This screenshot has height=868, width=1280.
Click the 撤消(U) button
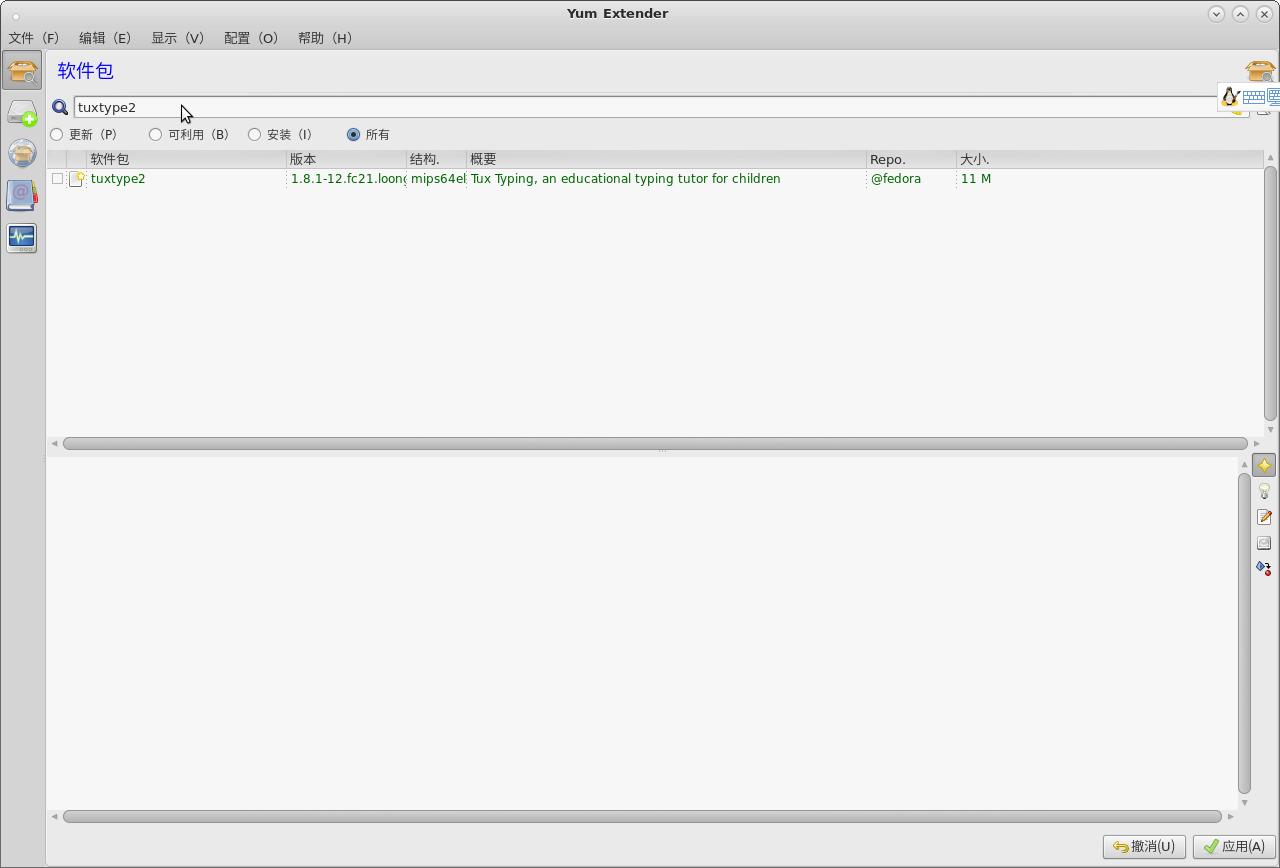click(x=1144, y=846)
